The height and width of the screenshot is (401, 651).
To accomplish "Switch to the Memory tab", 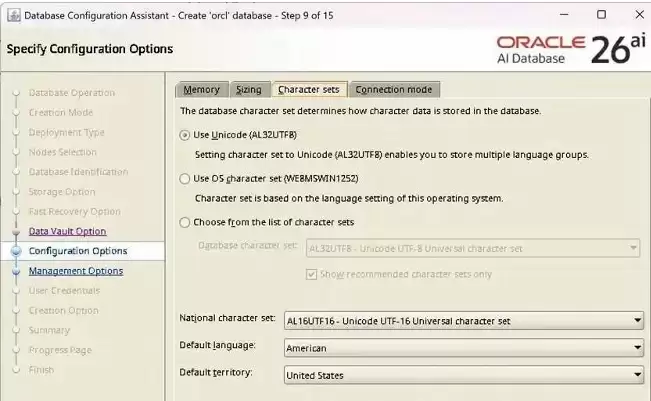I will point(202,90).
